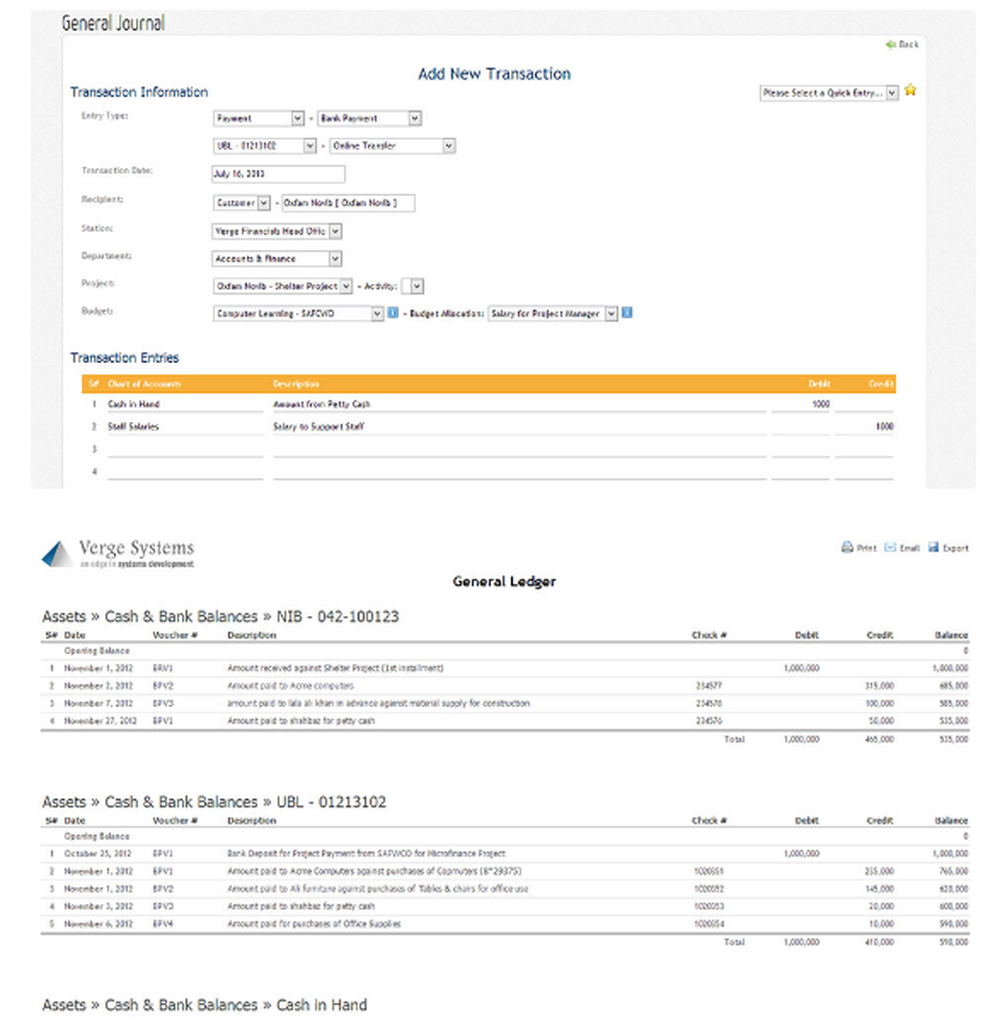Click the Staff Salaries account field
This screenshot has width=1000, height=1020.
click(185, 426)
